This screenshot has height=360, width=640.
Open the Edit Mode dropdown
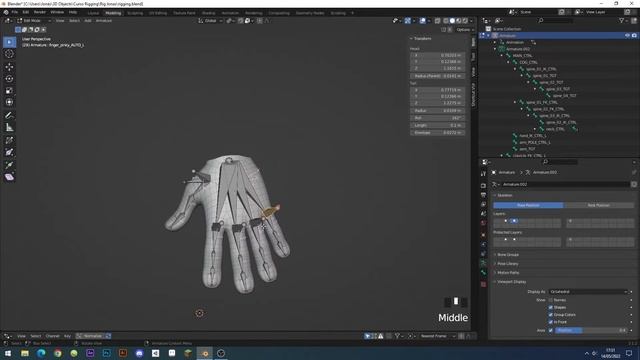click(33, 20)
